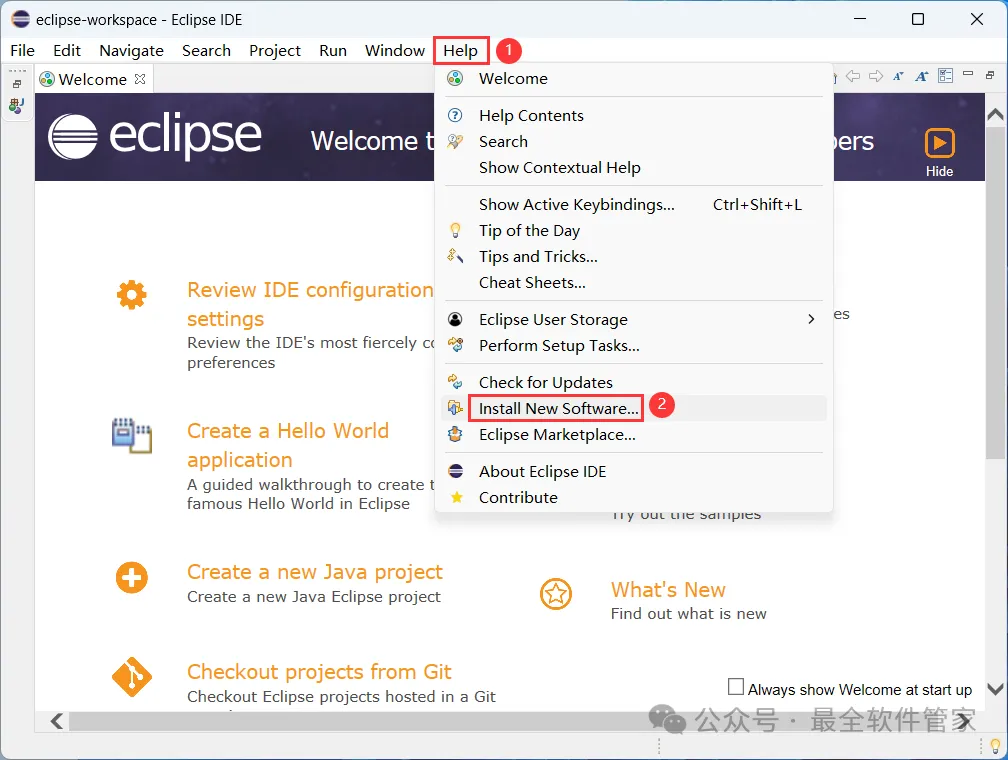The width and height of the screenshot is (1008, 760).
Task: Click the Eclipse Marketplace icon
Action: coord(455,434)
